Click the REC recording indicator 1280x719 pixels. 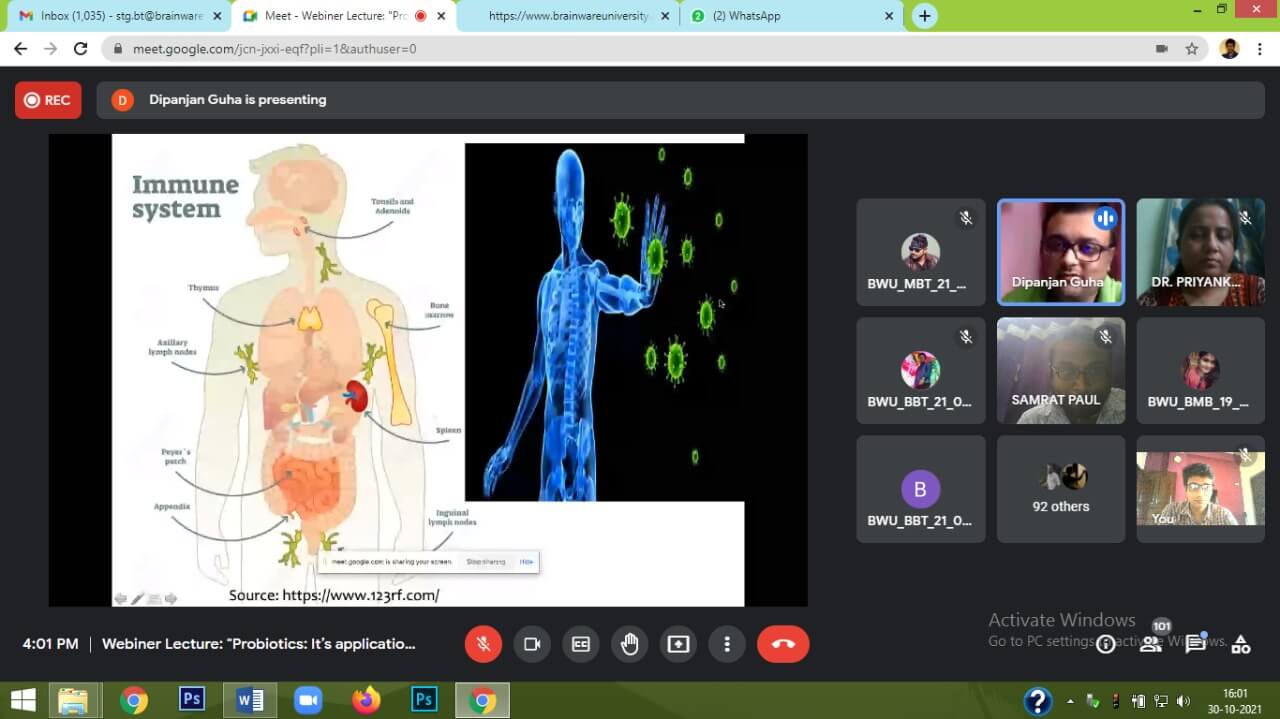point(48,100)
